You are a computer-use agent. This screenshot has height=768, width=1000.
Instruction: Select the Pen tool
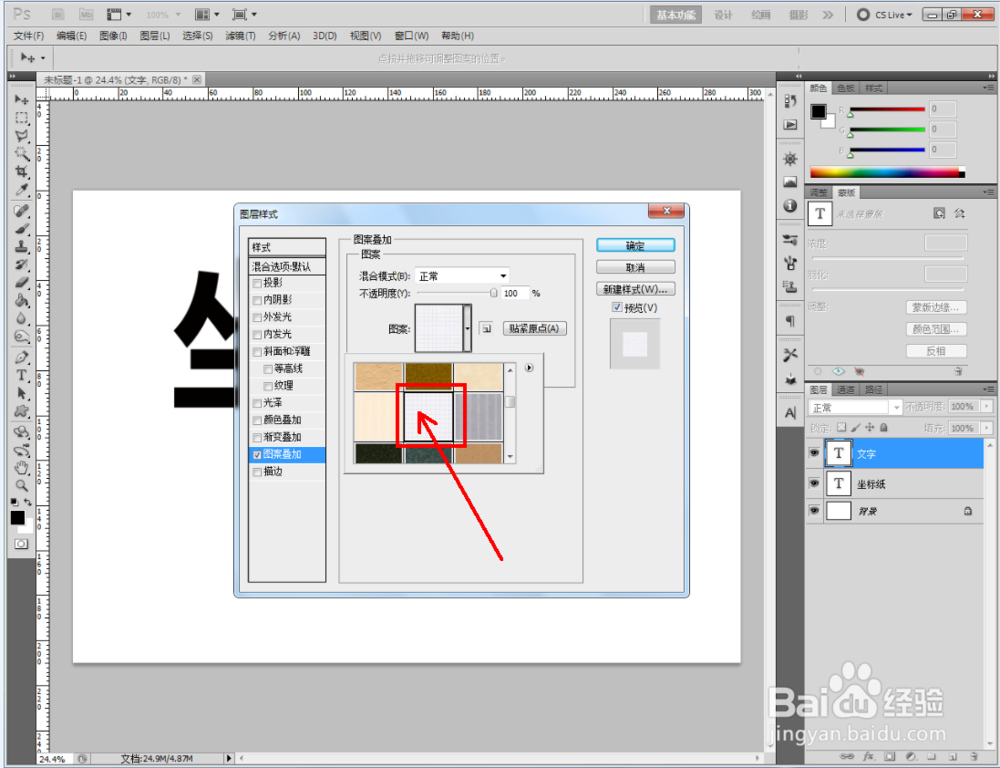tap(22, 357)
